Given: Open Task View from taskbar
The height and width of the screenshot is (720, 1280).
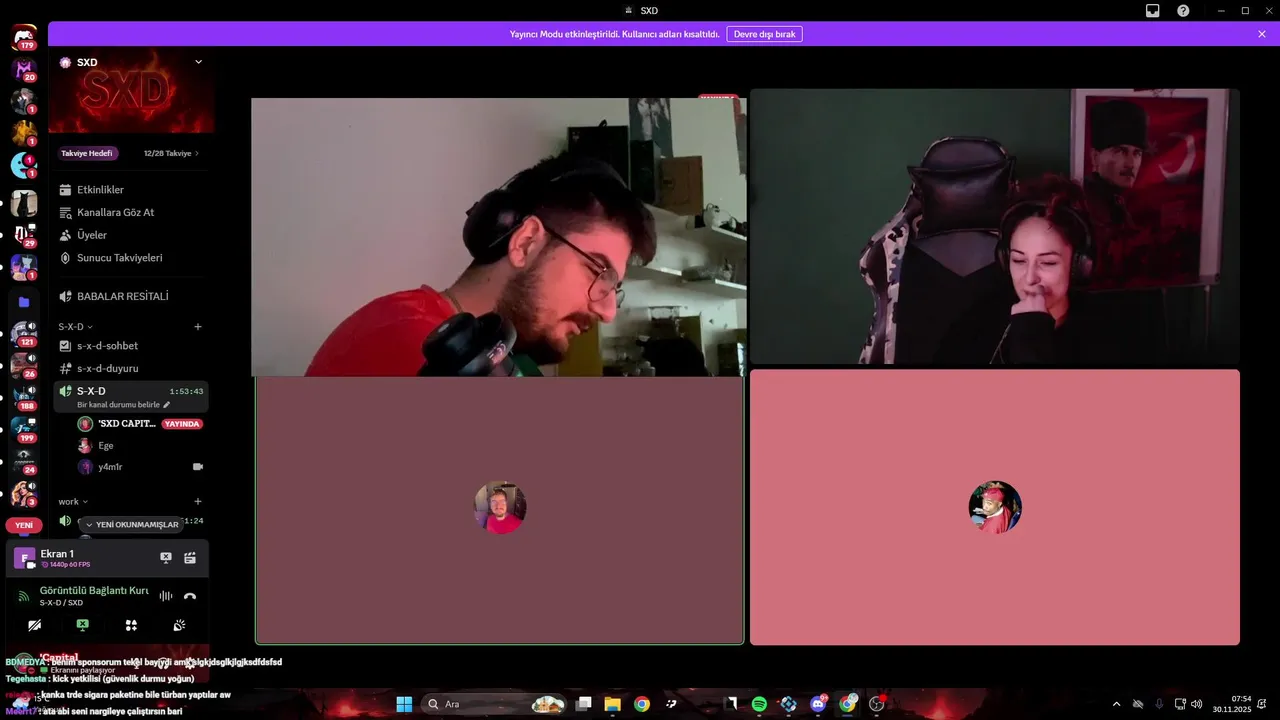Looking at the screenshot, I should (x=583, y=704).
